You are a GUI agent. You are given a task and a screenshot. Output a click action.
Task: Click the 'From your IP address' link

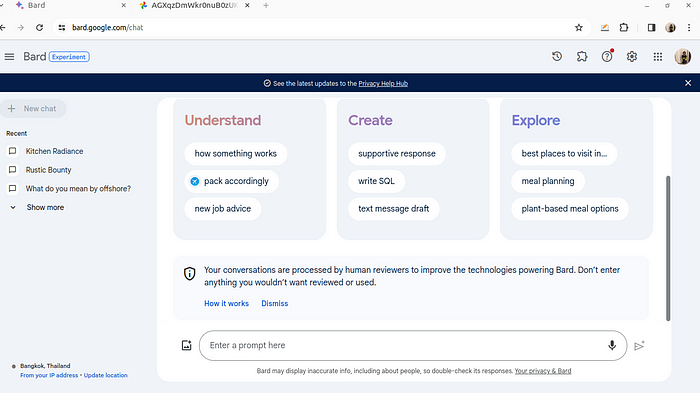tap(49, 376)
